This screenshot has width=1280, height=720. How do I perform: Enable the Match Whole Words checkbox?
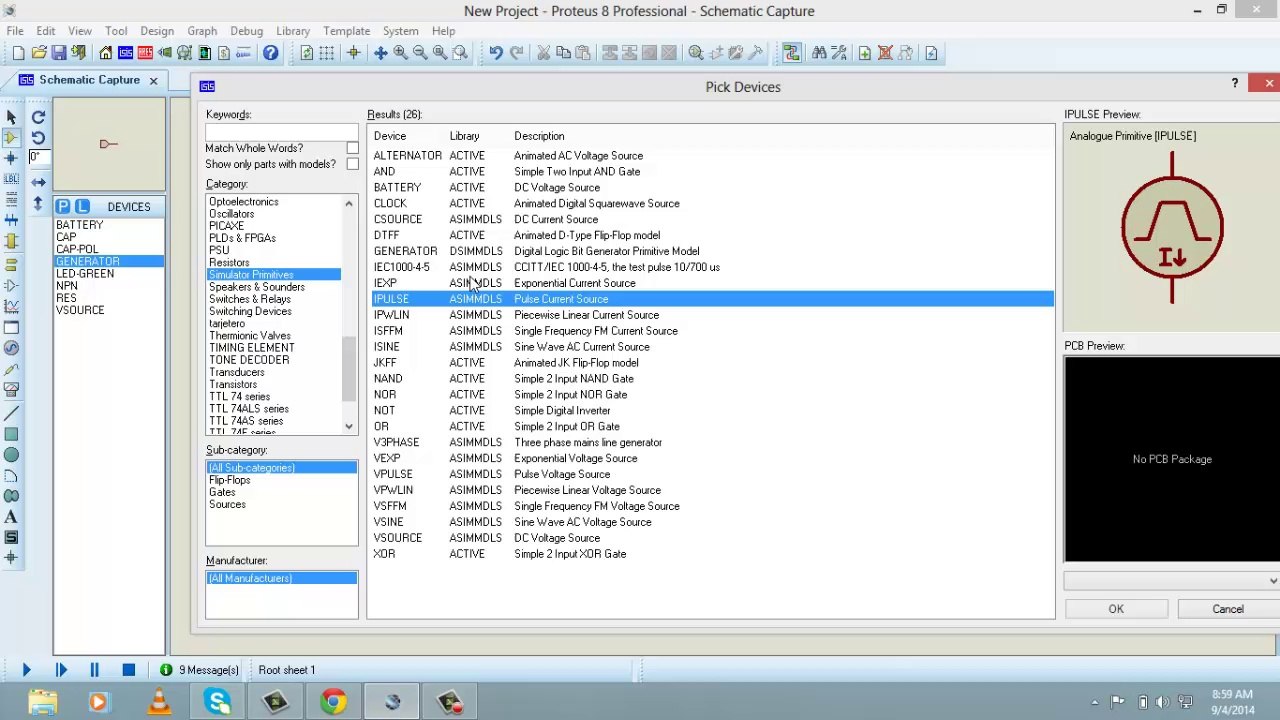pos(352,148)
